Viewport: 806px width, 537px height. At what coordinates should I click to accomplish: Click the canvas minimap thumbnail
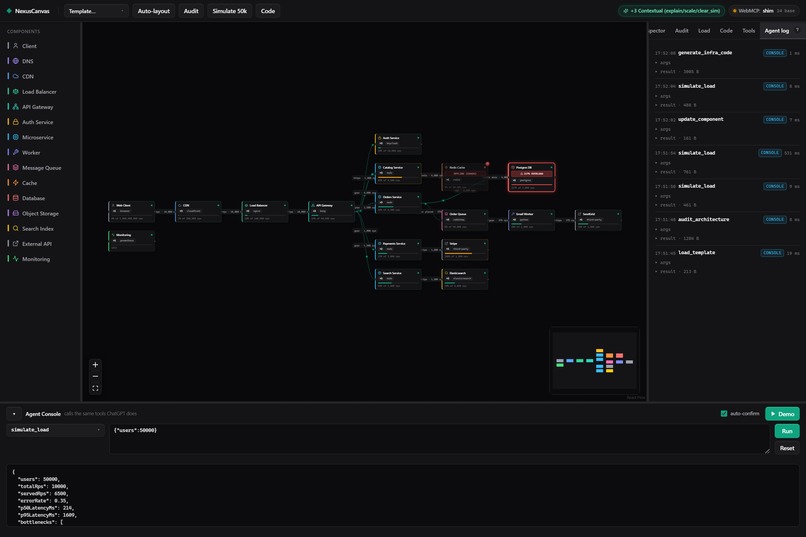tap(594, 361)
